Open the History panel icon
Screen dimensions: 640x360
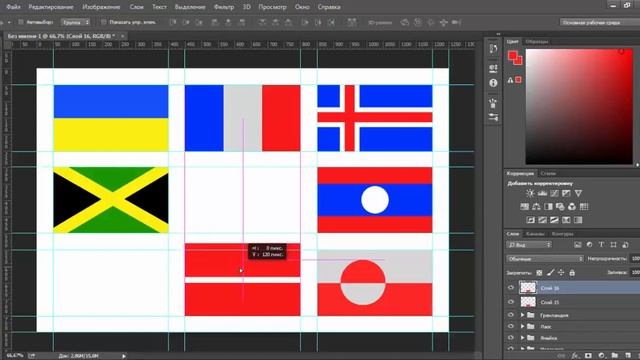(x=493, y=49)
